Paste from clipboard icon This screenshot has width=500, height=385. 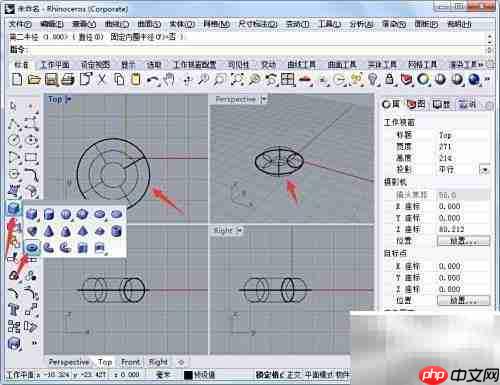click(136, 79)
